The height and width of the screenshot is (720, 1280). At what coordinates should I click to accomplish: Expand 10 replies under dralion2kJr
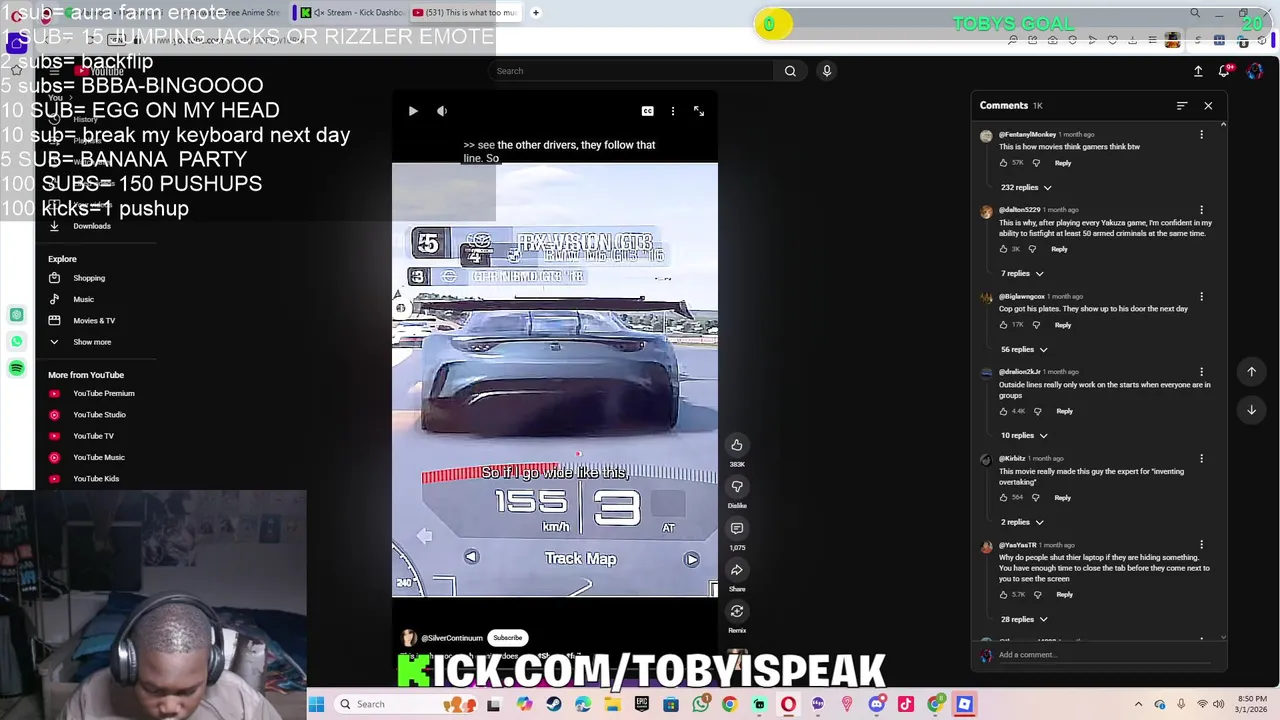[1024, 435]
